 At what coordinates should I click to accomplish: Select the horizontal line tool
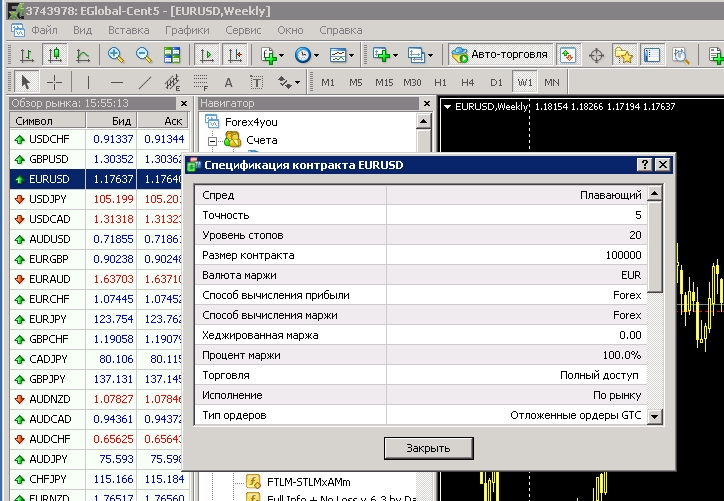[117, 83]
